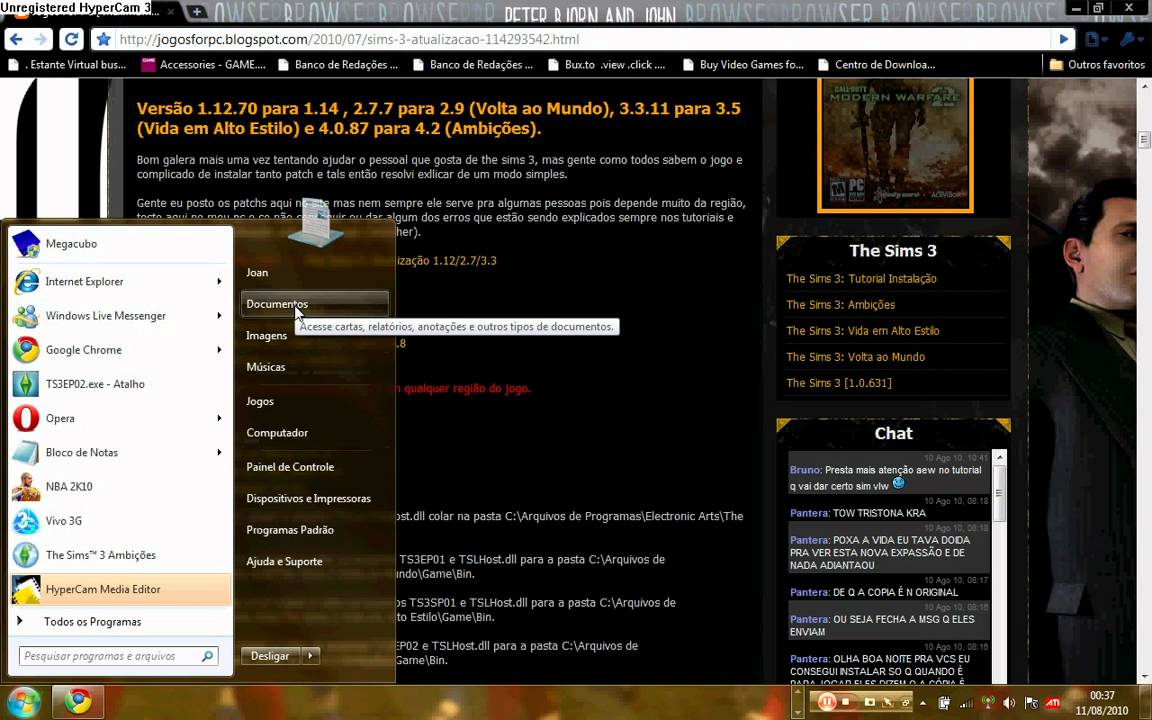Open the ATI tray icon
Image resolution: width=1152 pixels, height=720 pixels.
pyautogui.click(x=1053, y=703)
